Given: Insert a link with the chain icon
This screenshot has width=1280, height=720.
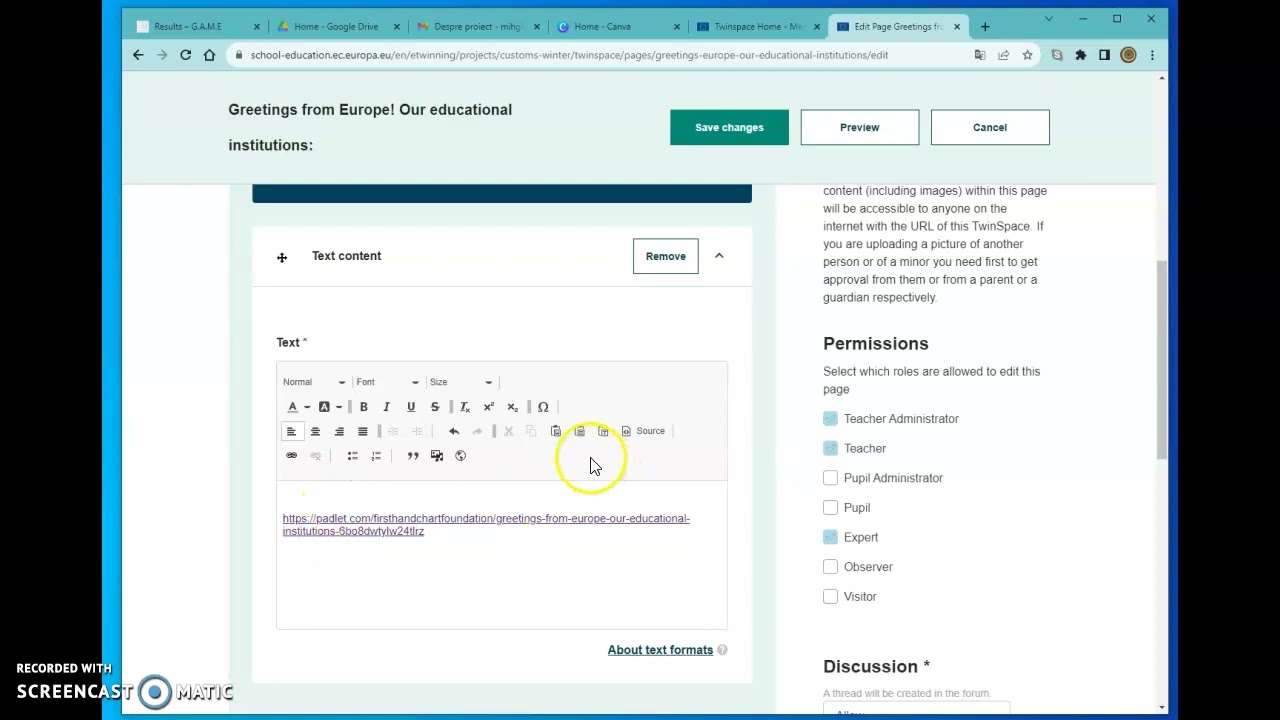Looking at the screenshot, I should (291, 456).
